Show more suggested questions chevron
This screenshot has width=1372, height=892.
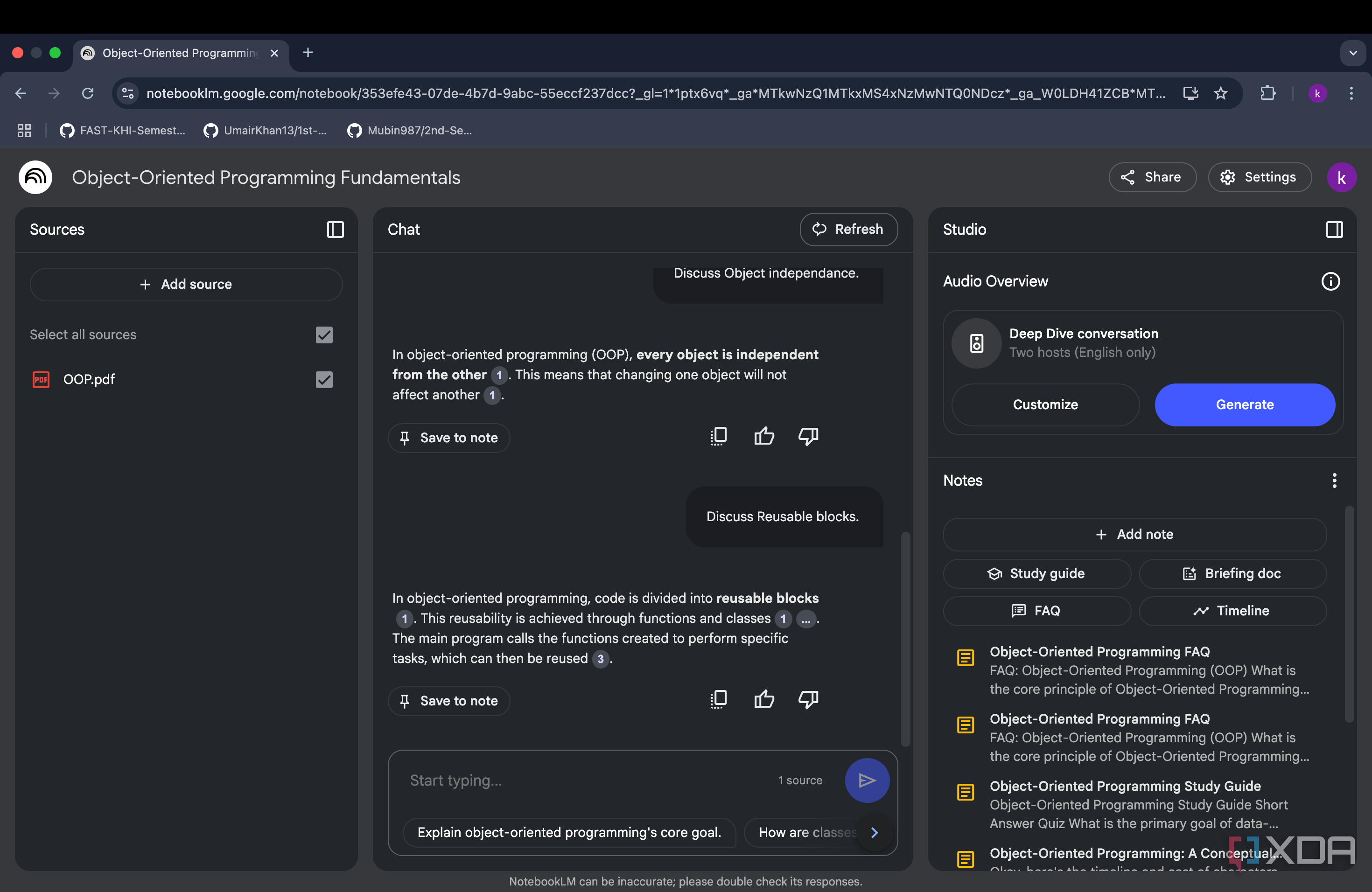pos(875,833)
